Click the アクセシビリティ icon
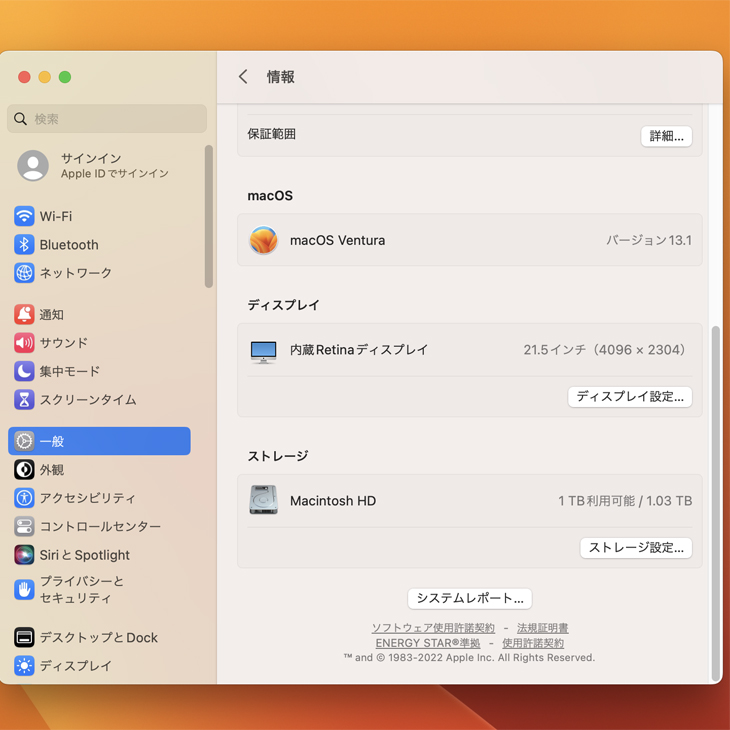The image size is (730, 730). 24,498
